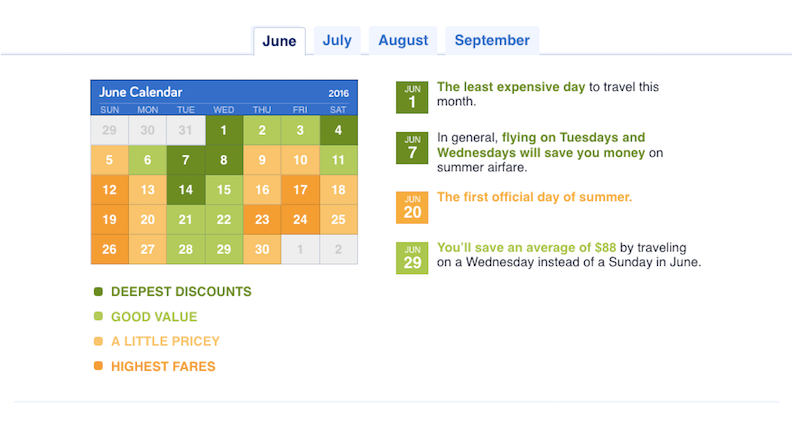Screen dimensions: 800x427
Task: Click 'You'll save an average of $88' text
Action: (x=526, y=247)
